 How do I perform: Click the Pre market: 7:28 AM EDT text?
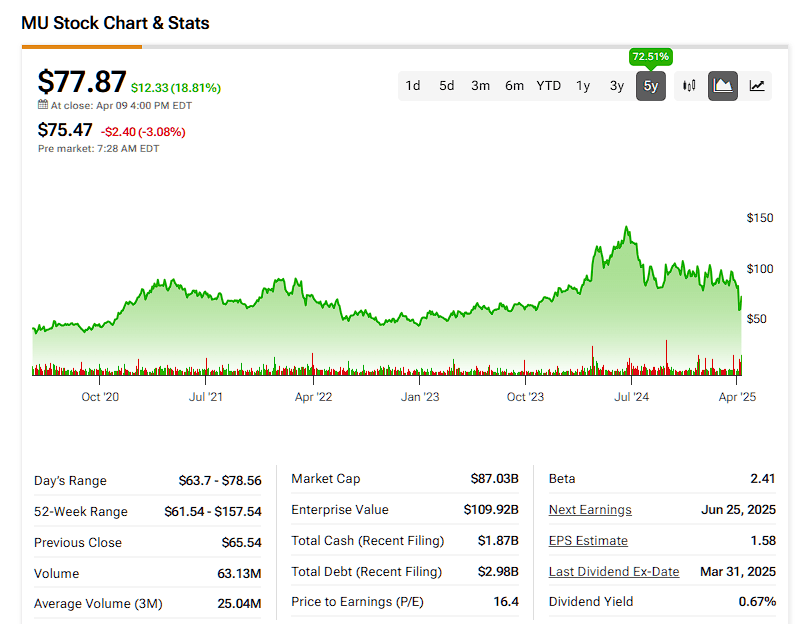(98, 148)
